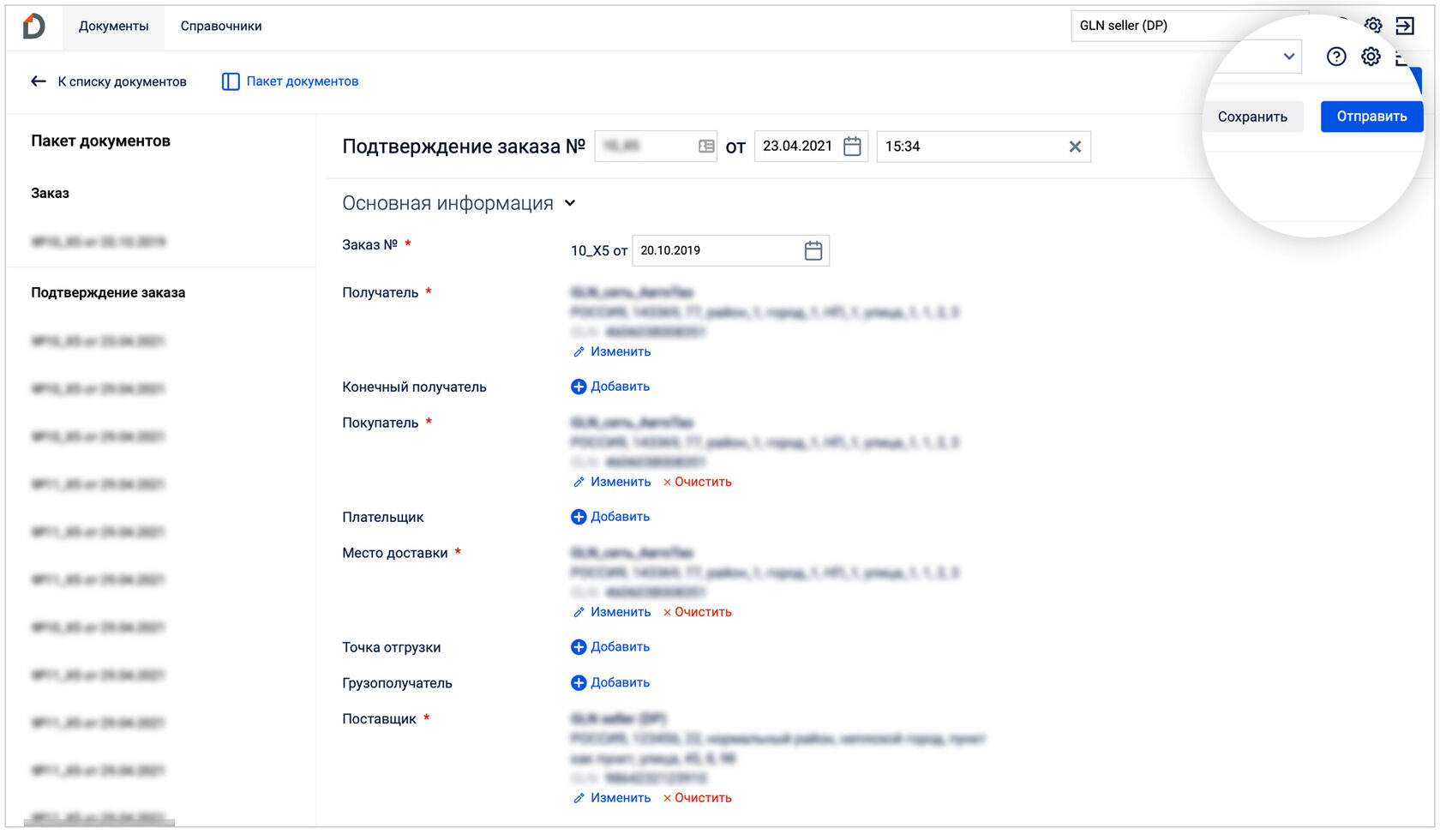The height and width of the screenshot is (840, 1440).
Task: Open settings gear in the magnified circle
Action: [x=1371, y=57]
